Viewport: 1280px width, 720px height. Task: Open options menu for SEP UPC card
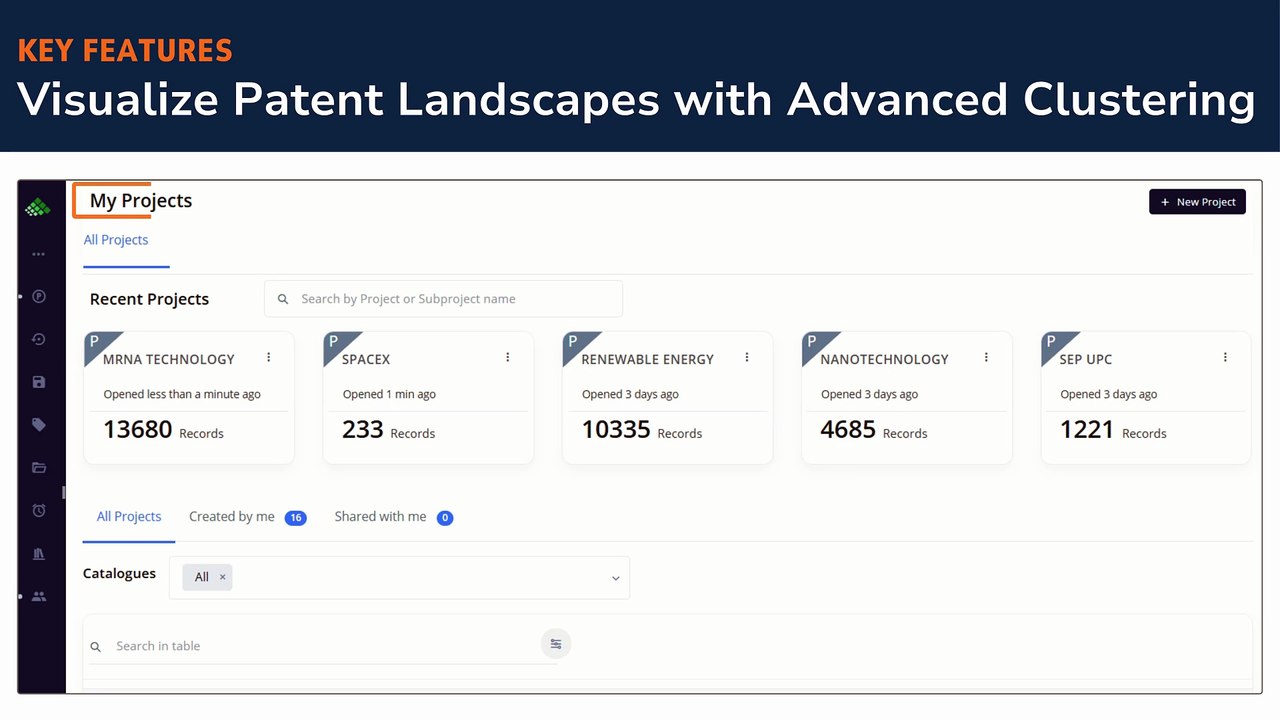pos(1225,357)
